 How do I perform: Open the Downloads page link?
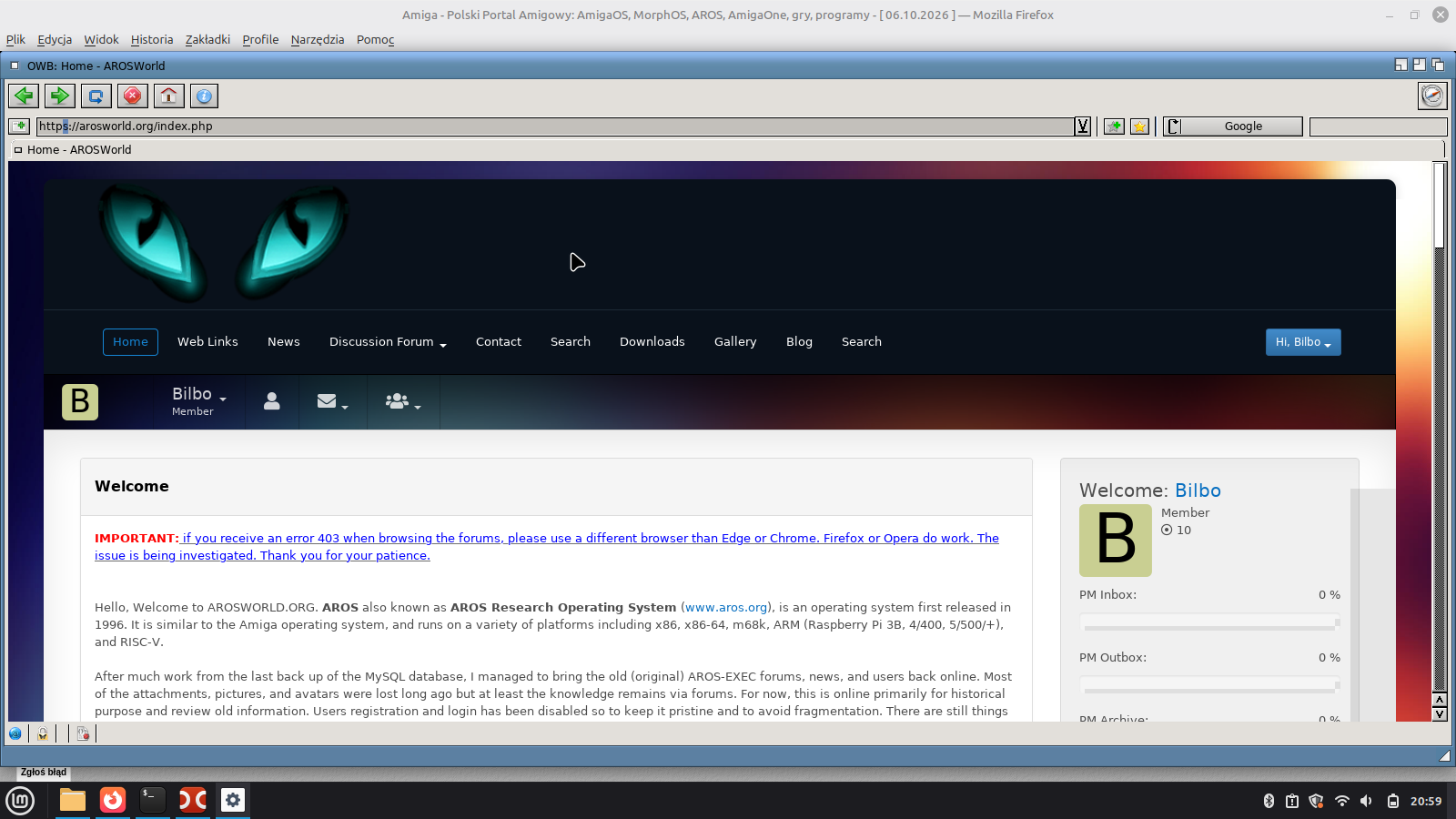pos(652,342)
